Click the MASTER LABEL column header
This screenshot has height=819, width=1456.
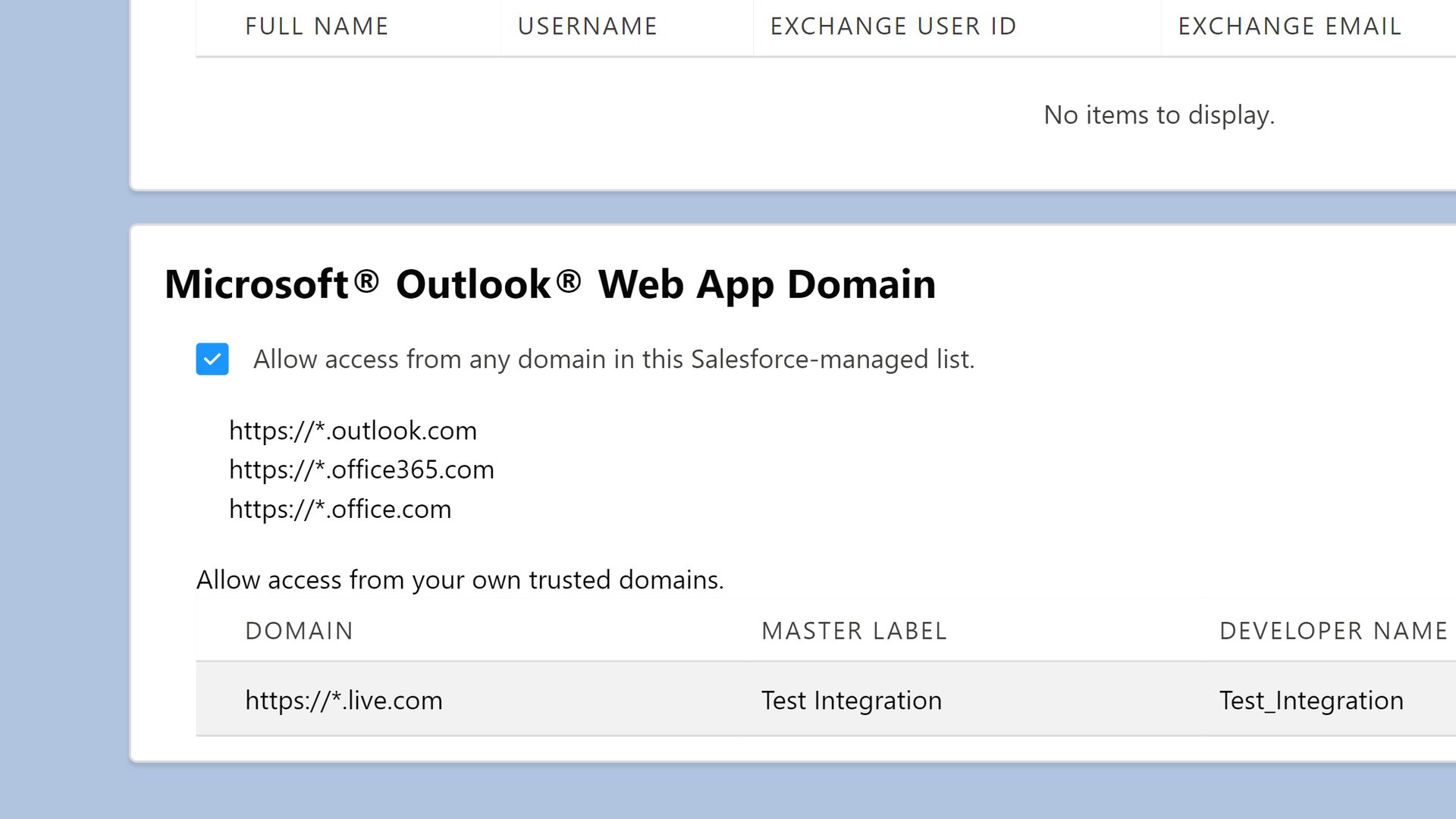click(855, 631)
